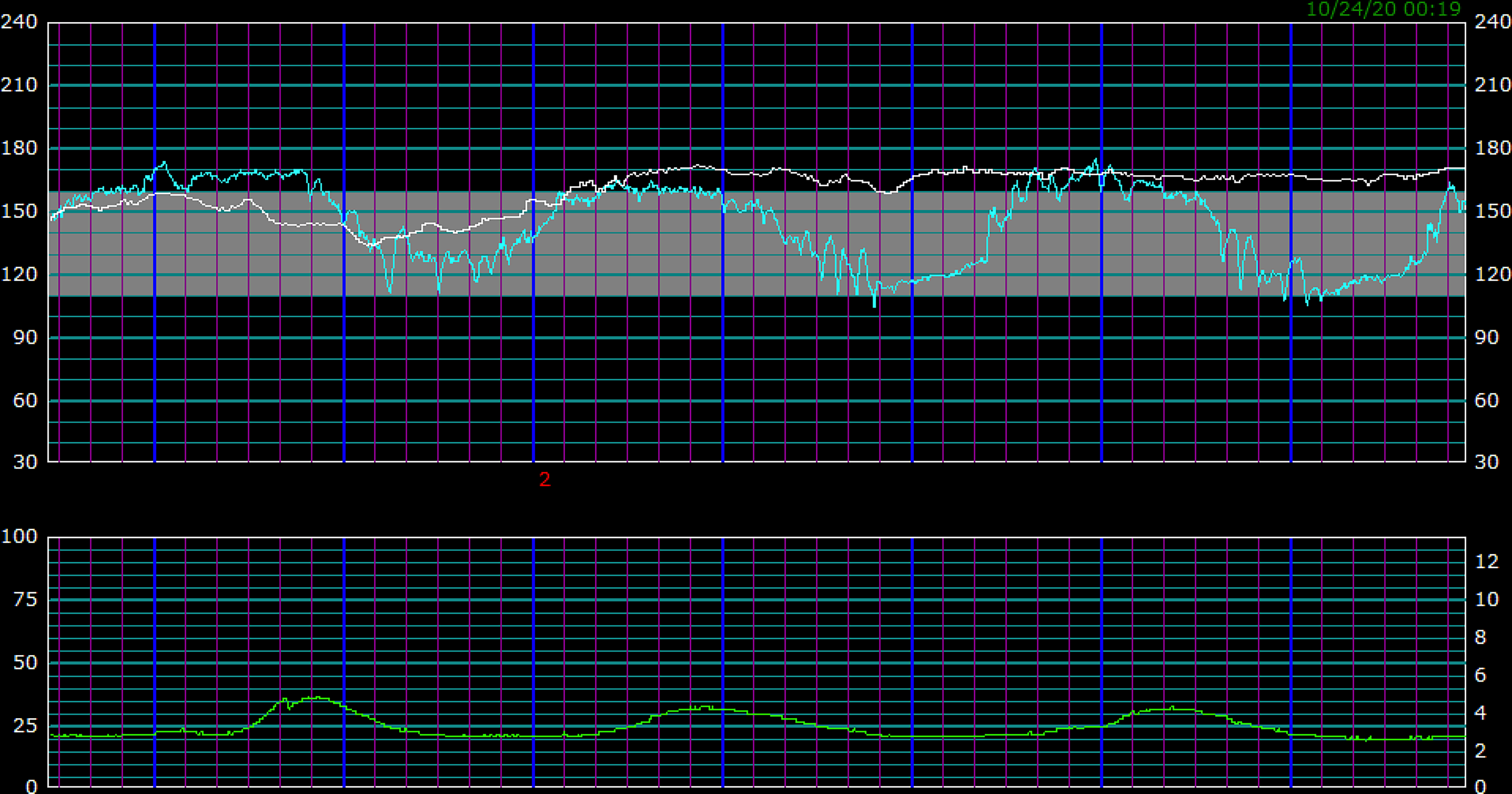1512x794 pixels.
Task: Click the 10 label on contraction chart right axis
Action: coord(1487,599)
